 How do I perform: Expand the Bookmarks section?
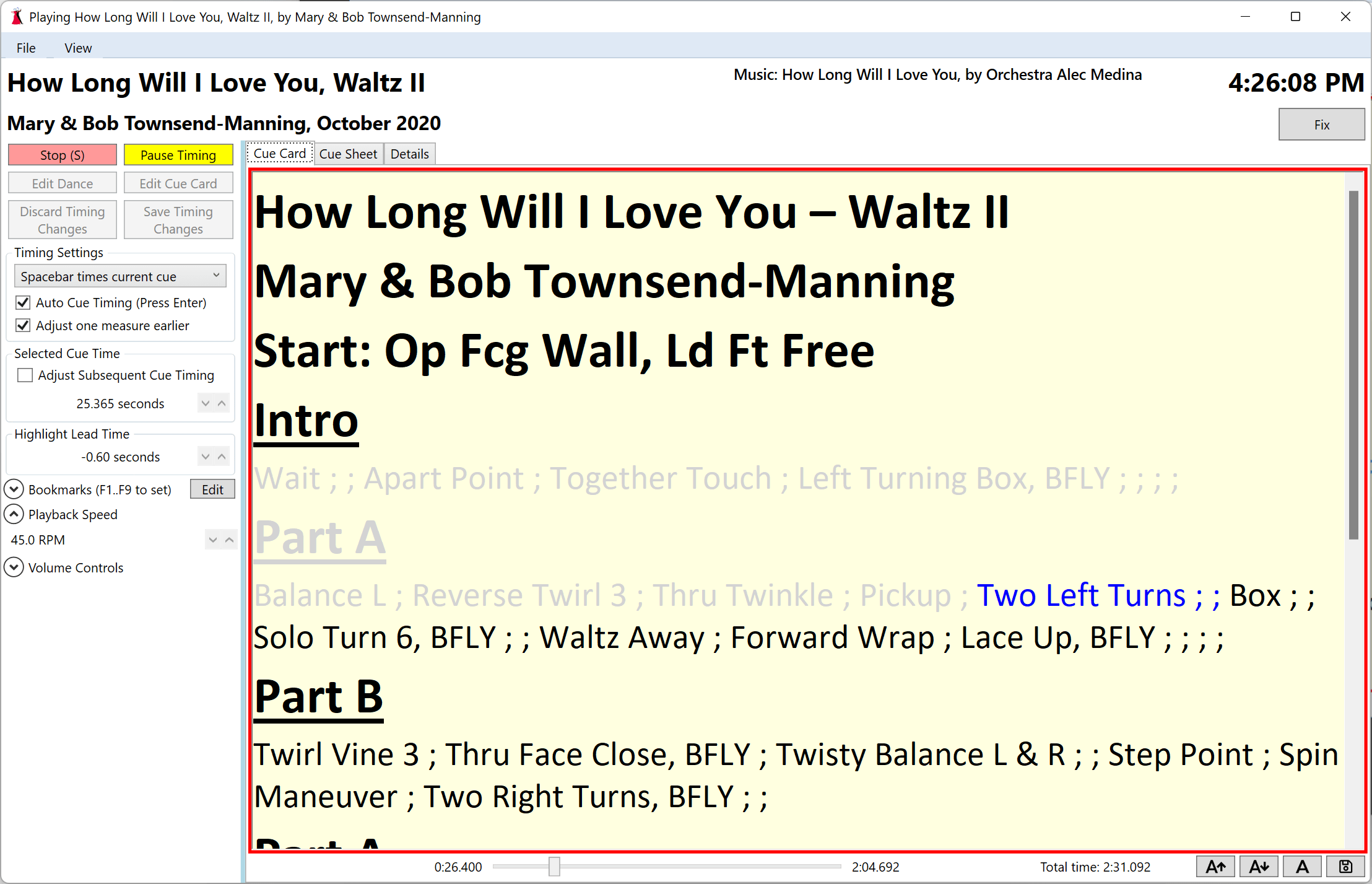point(18,489)
